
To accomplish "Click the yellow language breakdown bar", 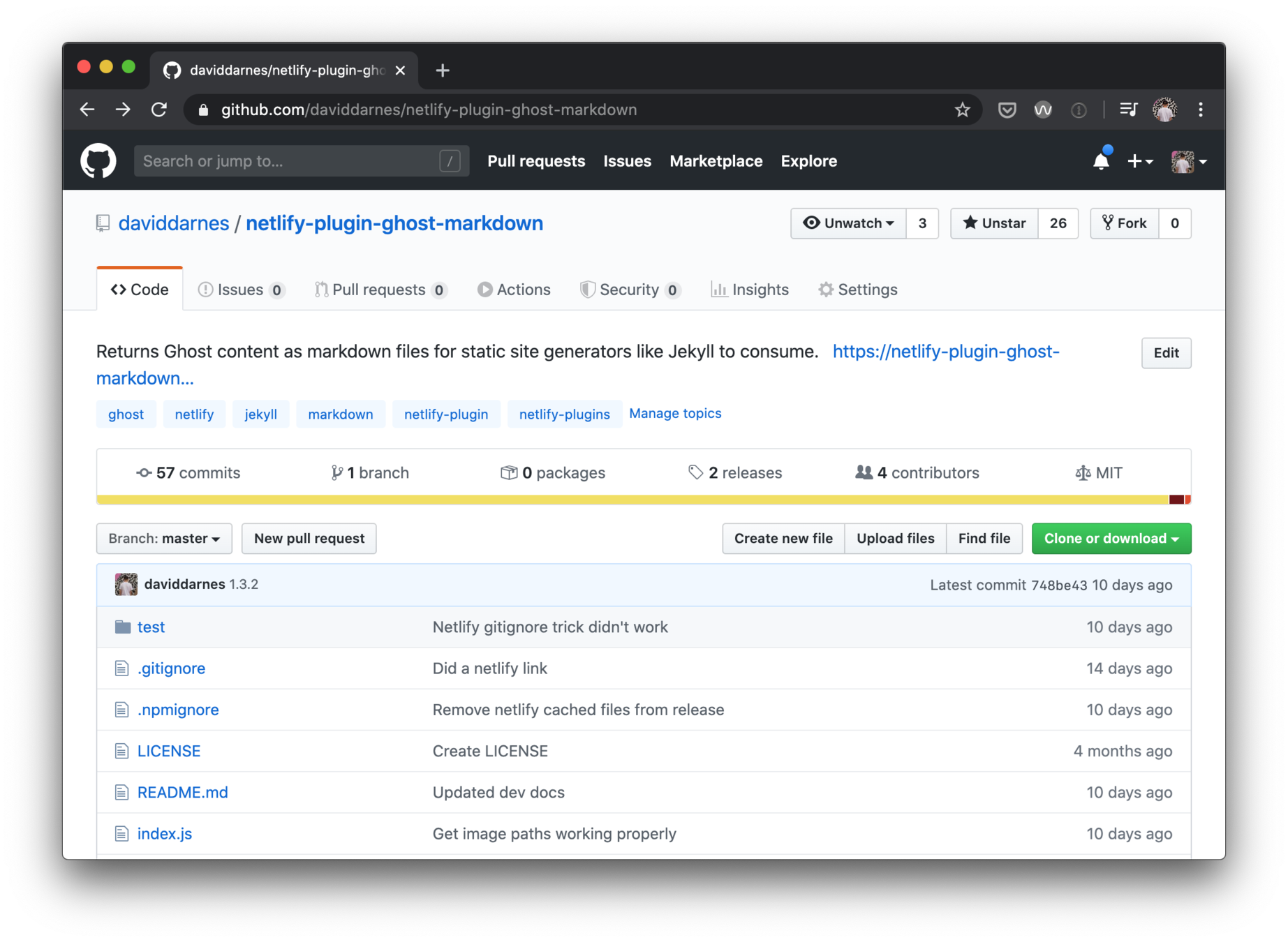I will pyautogui.click(x=632, y=499).
